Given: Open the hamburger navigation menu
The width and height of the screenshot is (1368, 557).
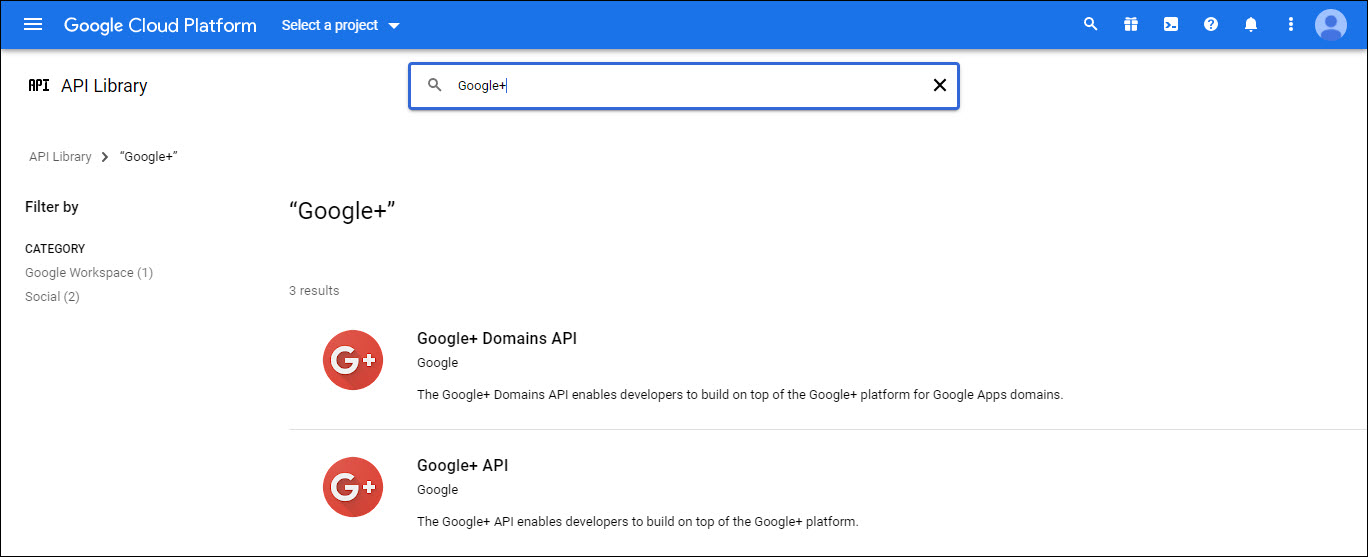Looking at the screenshot, I should click(x=33, y=25).
